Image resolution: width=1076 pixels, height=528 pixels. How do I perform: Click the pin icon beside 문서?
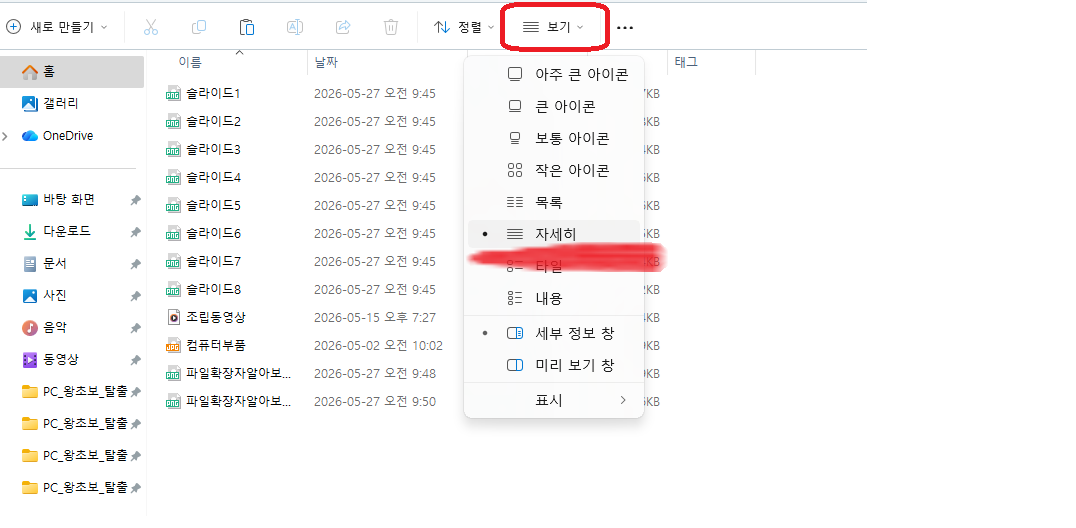[135, 264]
